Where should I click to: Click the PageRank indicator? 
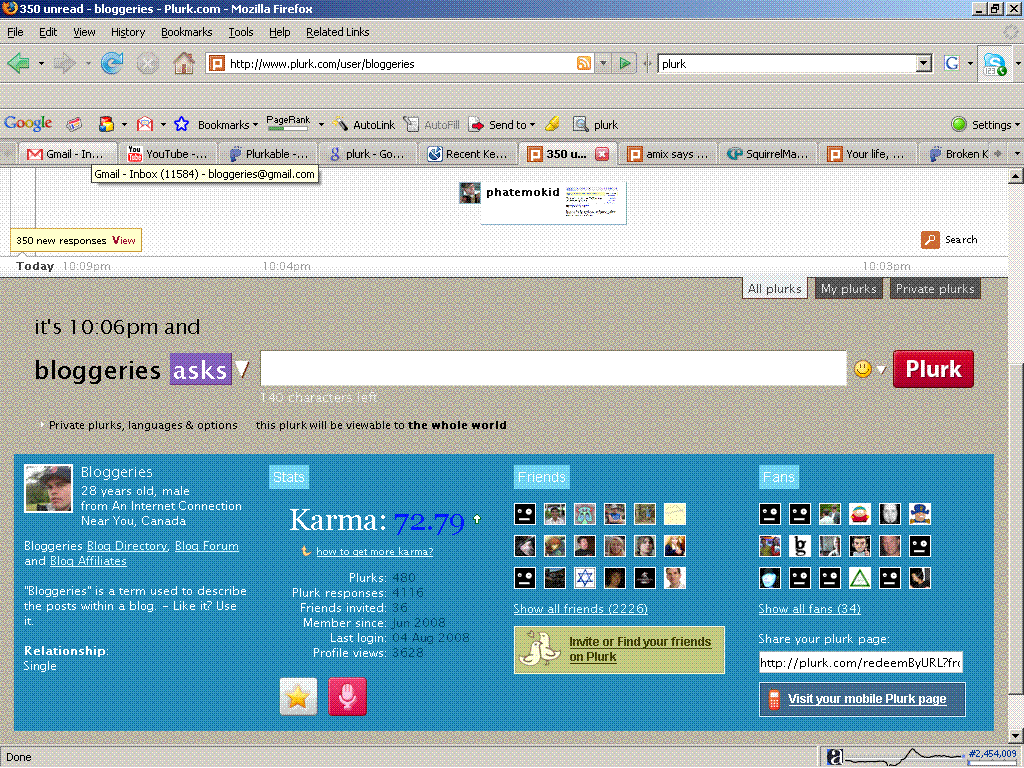click(x=289, y=123)
